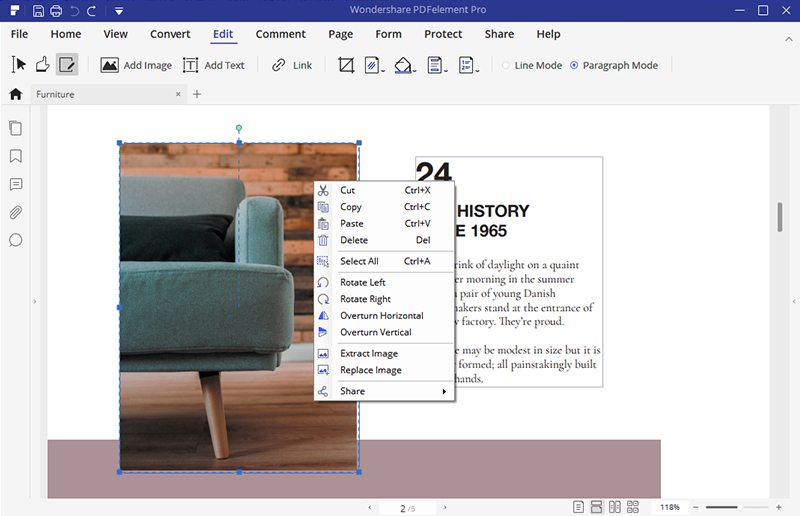Expand the Share submenu arrow

tap(444, 391)
